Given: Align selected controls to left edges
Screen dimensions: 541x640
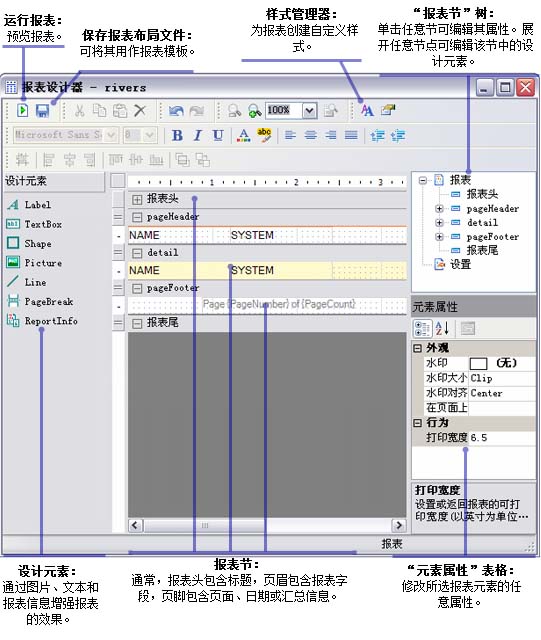Looking at the screenshot, I should point(49,160).
